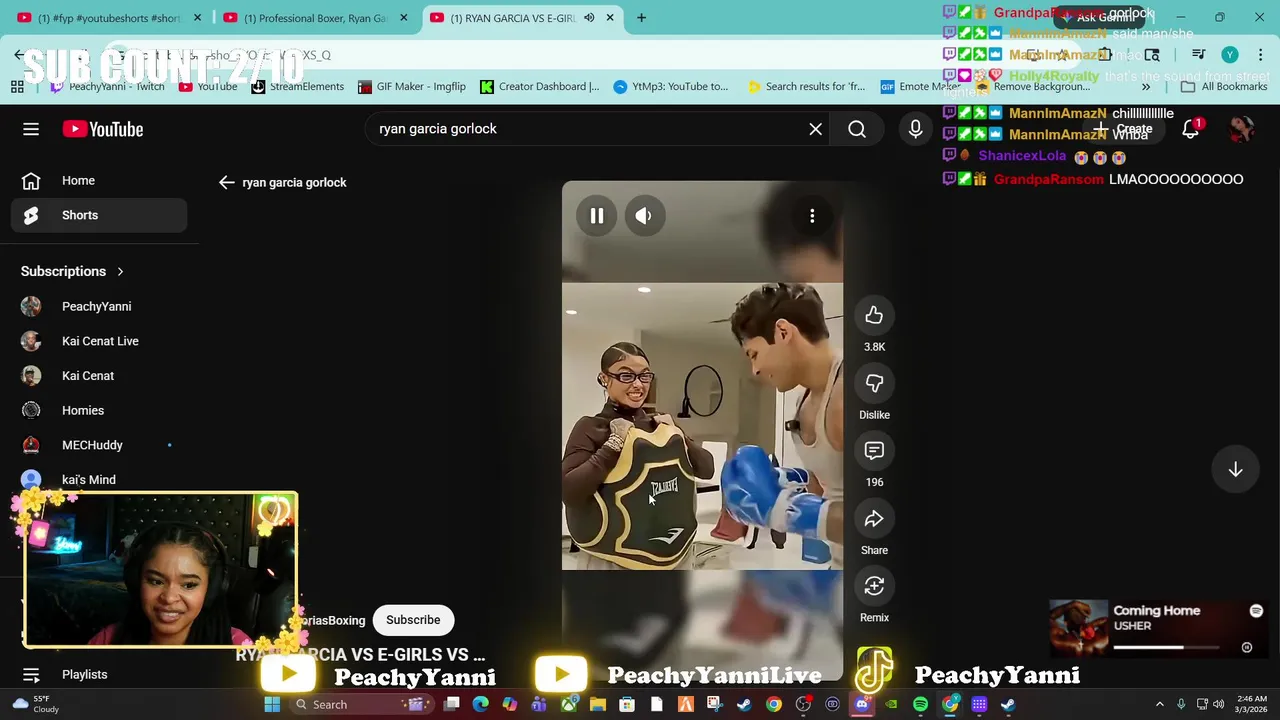The height and width of the screenshot is (720, 1280).
Task: Show more bookmarks with the double chevron
Action: (1146, 87)
